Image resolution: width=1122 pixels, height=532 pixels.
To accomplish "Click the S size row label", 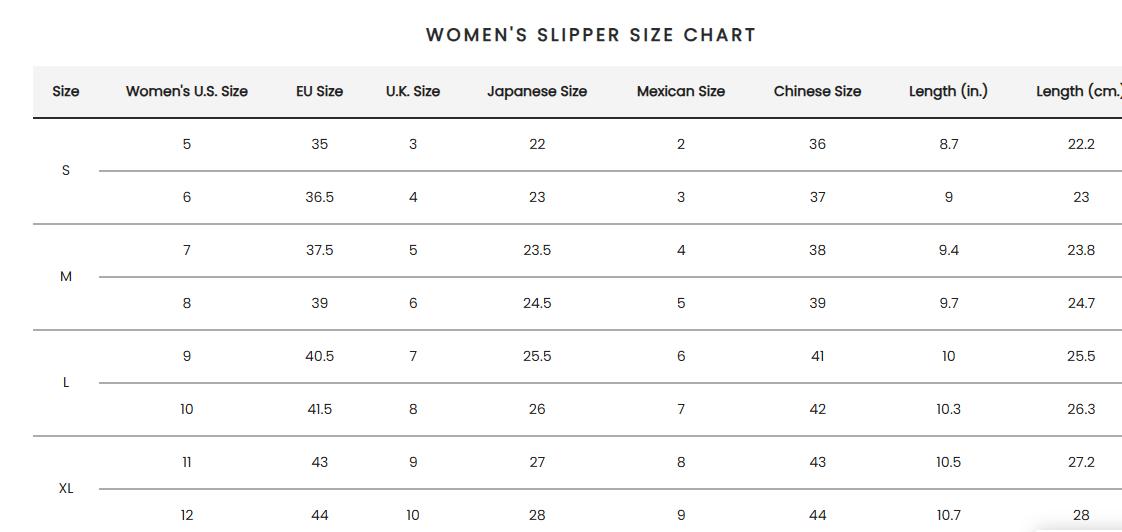I will [66, 170].
